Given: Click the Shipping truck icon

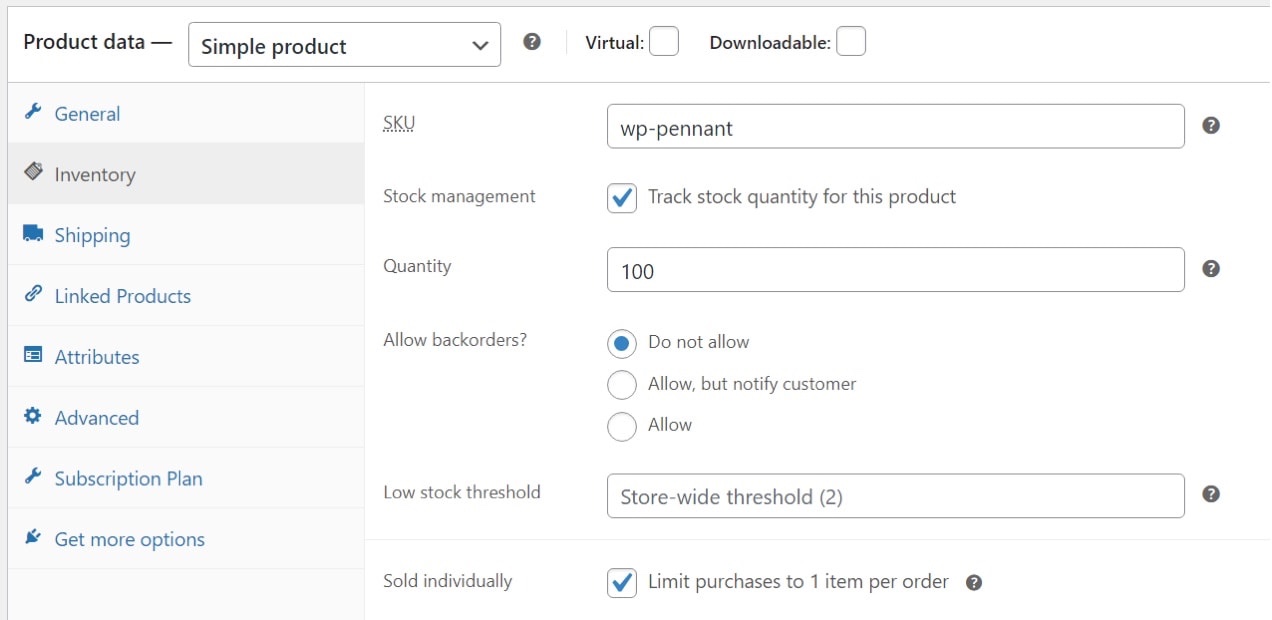Looking at the screenshot, I should tap(33, 234).
